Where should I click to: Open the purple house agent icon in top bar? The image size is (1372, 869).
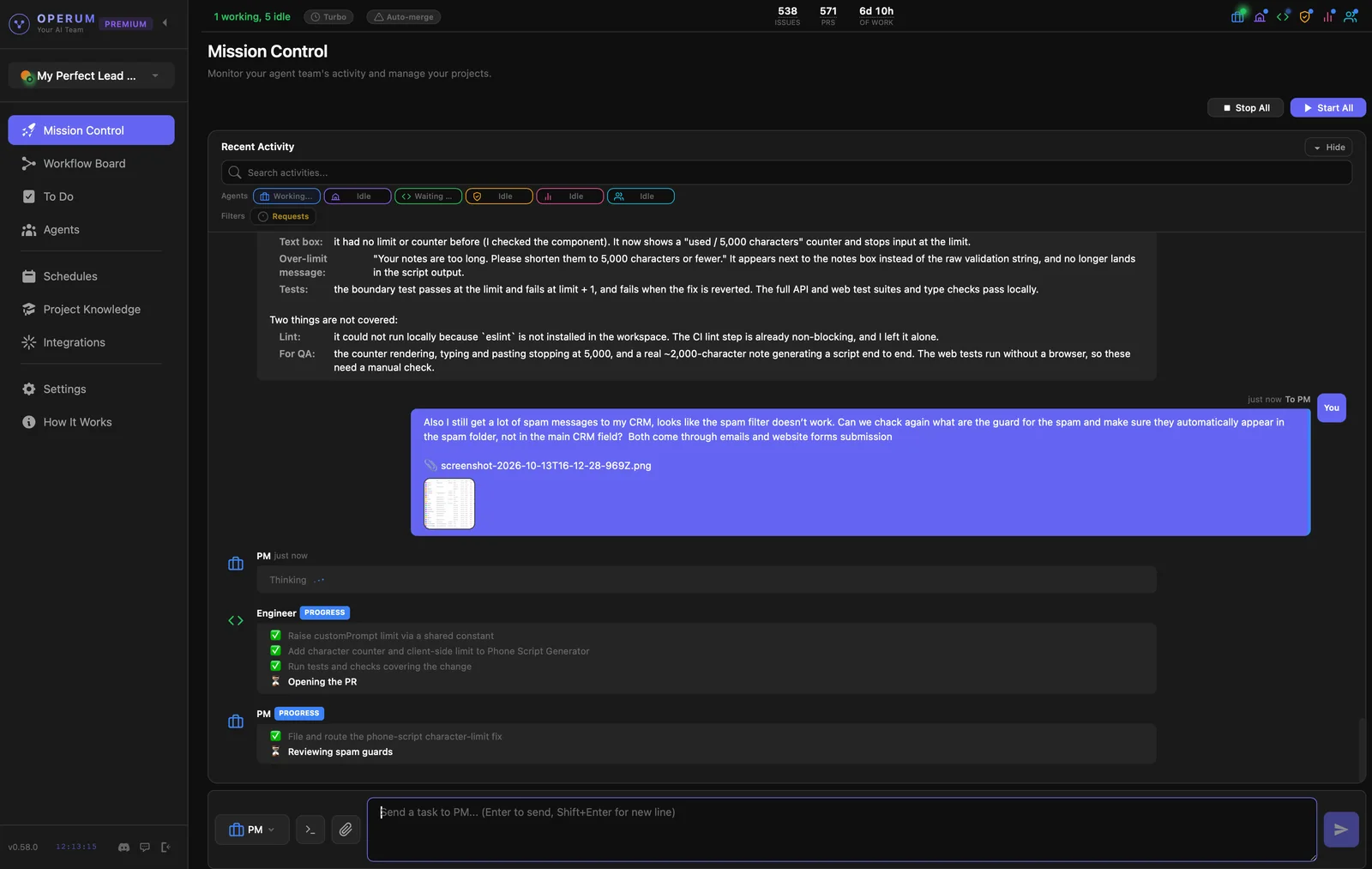point(1260,16)
